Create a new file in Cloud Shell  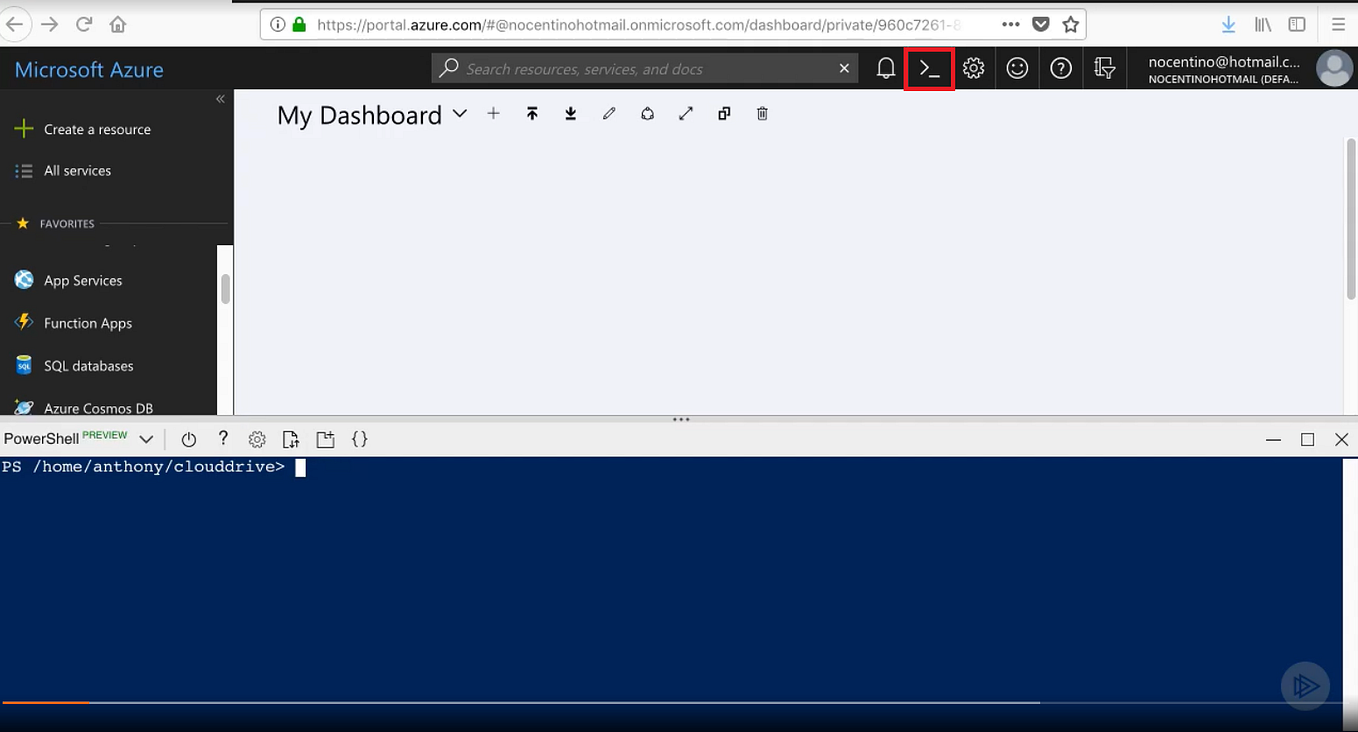click(x=324, y=438)
